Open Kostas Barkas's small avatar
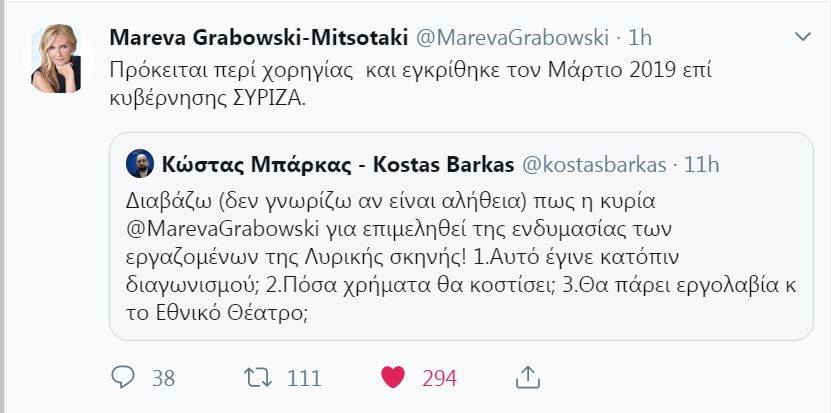Viewport: 831px width, 413px height. pos(140,163)
